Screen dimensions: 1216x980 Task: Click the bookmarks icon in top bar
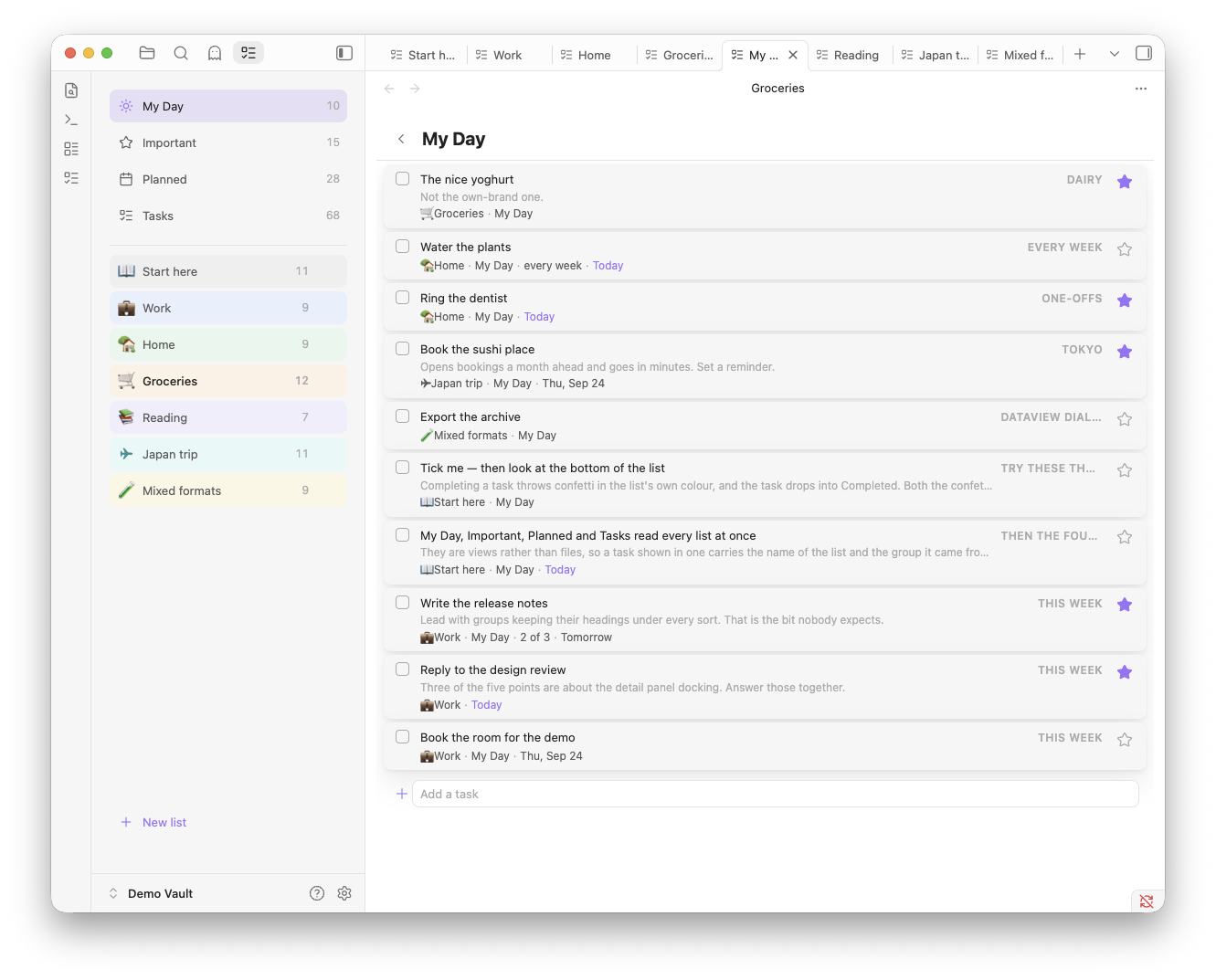click(x=215, y=53)
